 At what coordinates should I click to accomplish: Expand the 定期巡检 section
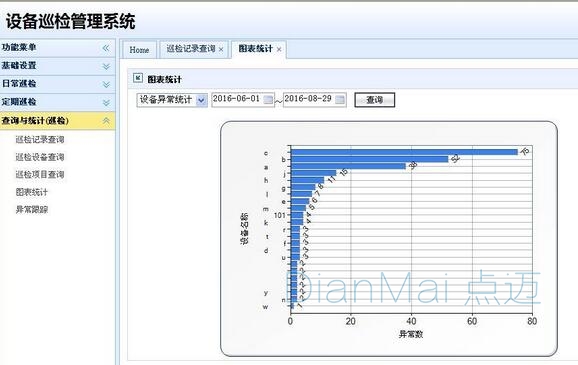tap(106, 102)
